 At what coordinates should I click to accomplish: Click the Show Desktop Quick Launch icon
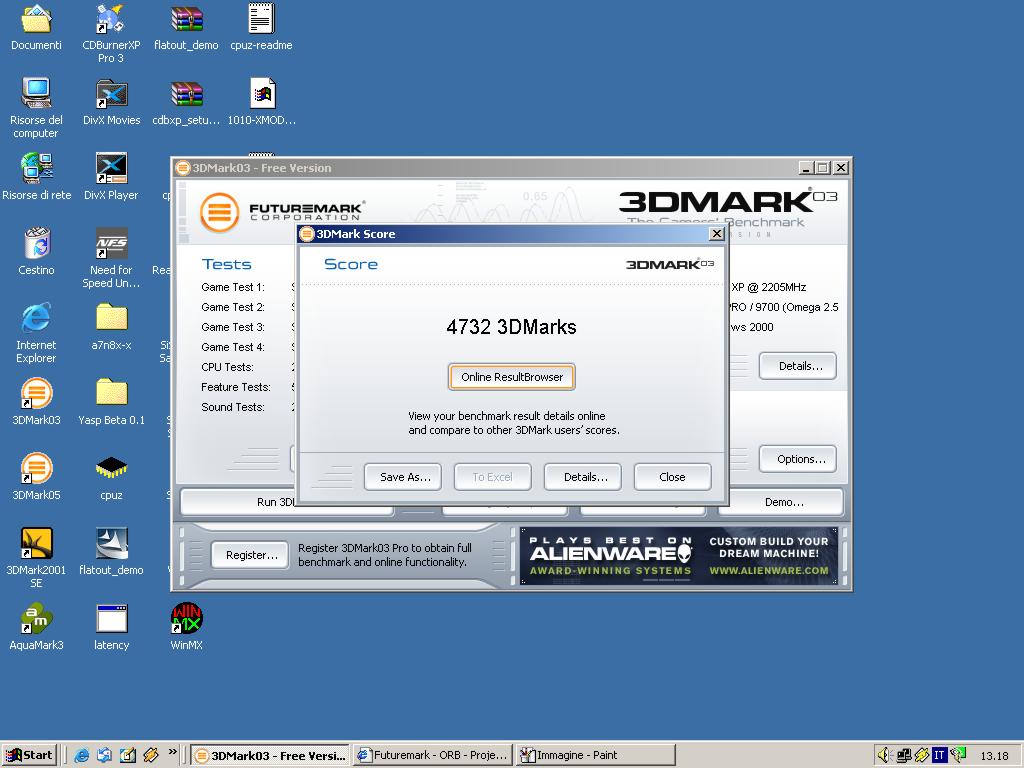pos(127,755)
